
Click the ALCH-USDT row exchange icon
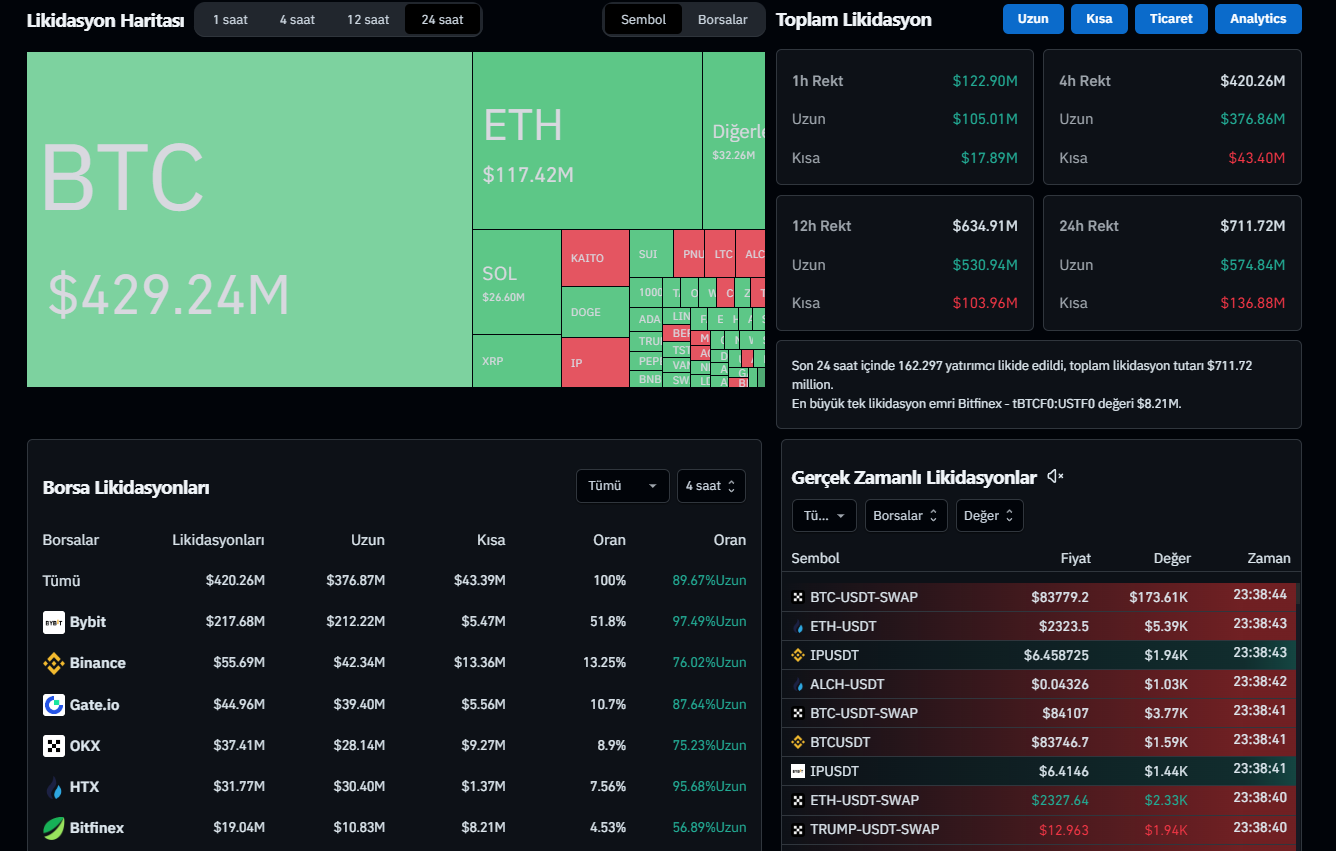[798, 685]
